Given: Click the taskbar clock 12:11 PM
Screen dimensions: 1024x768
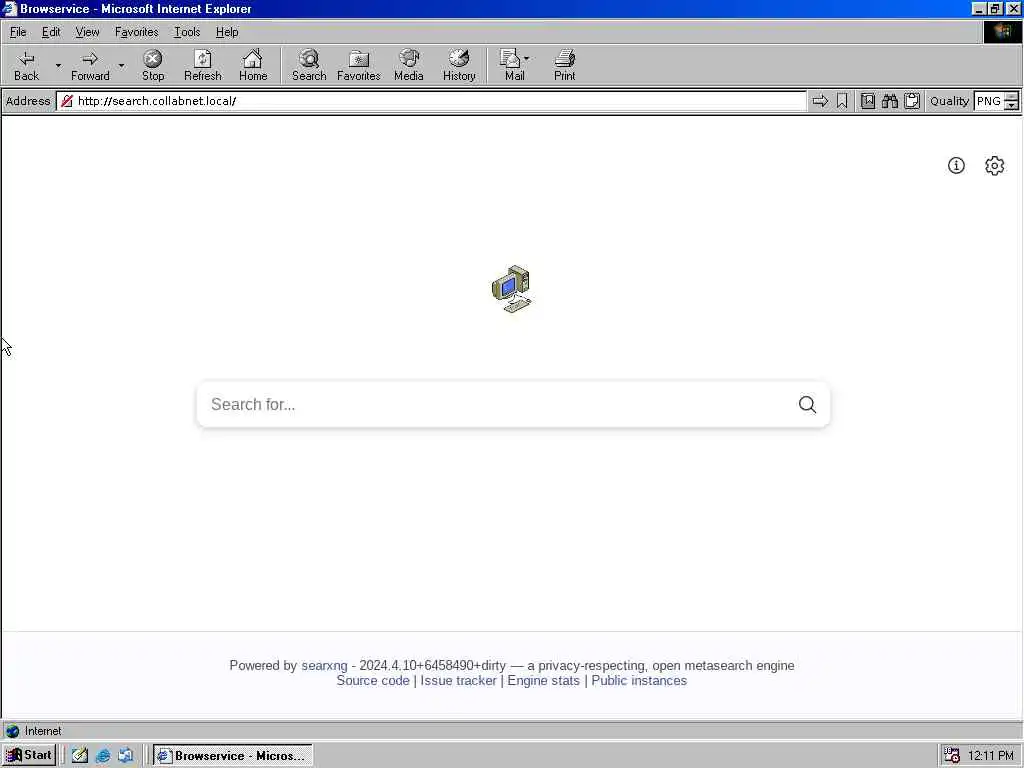Looking at the screenshot, I should click(x=991, y=756).
